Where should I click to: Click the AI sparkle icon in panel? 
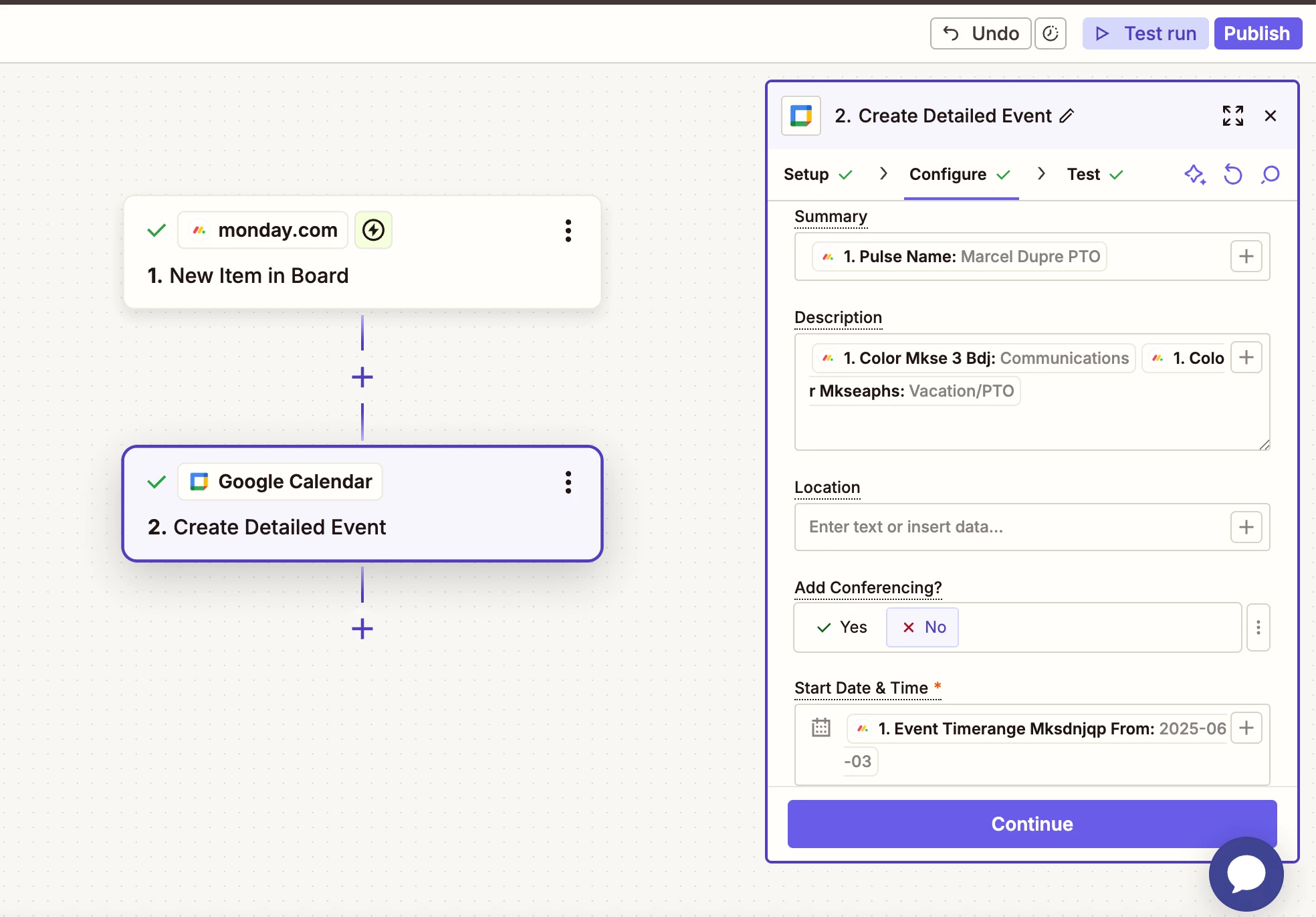point(1195,175)
